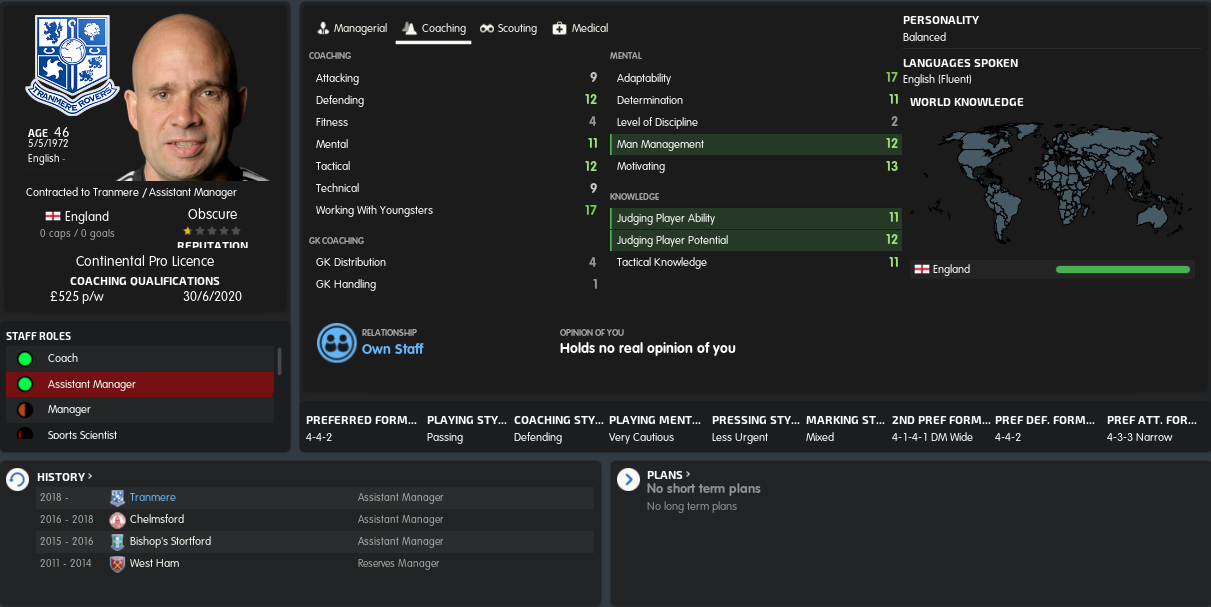Click the Own Staff relationship icon

tap(337, 342)
